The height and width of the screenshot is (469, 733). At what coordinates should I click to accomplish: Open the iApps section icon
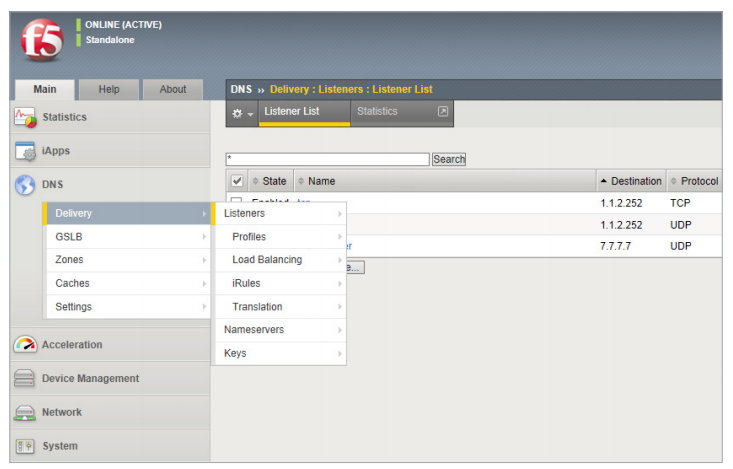pos(25,151)
